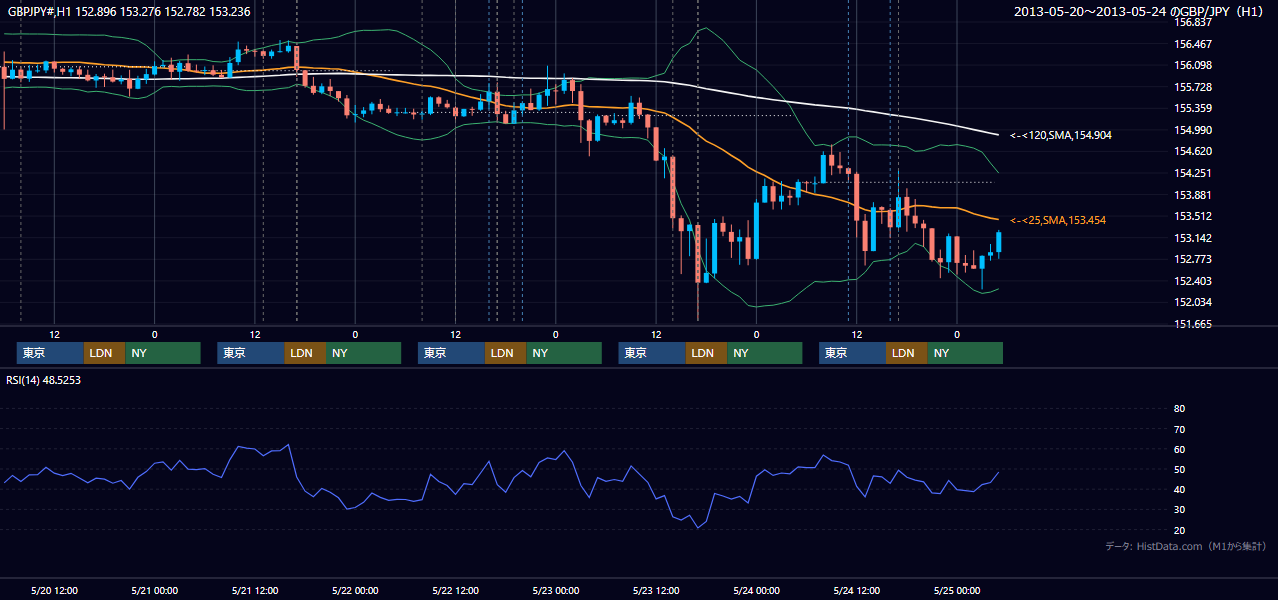Click the 153.881 price label
The width and height of the screenshot is (1278, 600).
pyautogui.click(x=1193, y=195)
